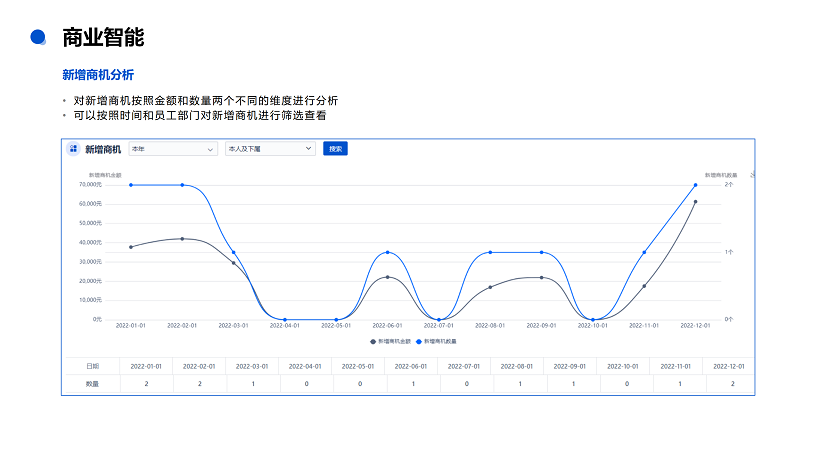The height and width of the screenshot is (461, 820).
Task: Click the 新增商机分析 blue heading
Action: point(98,75)
